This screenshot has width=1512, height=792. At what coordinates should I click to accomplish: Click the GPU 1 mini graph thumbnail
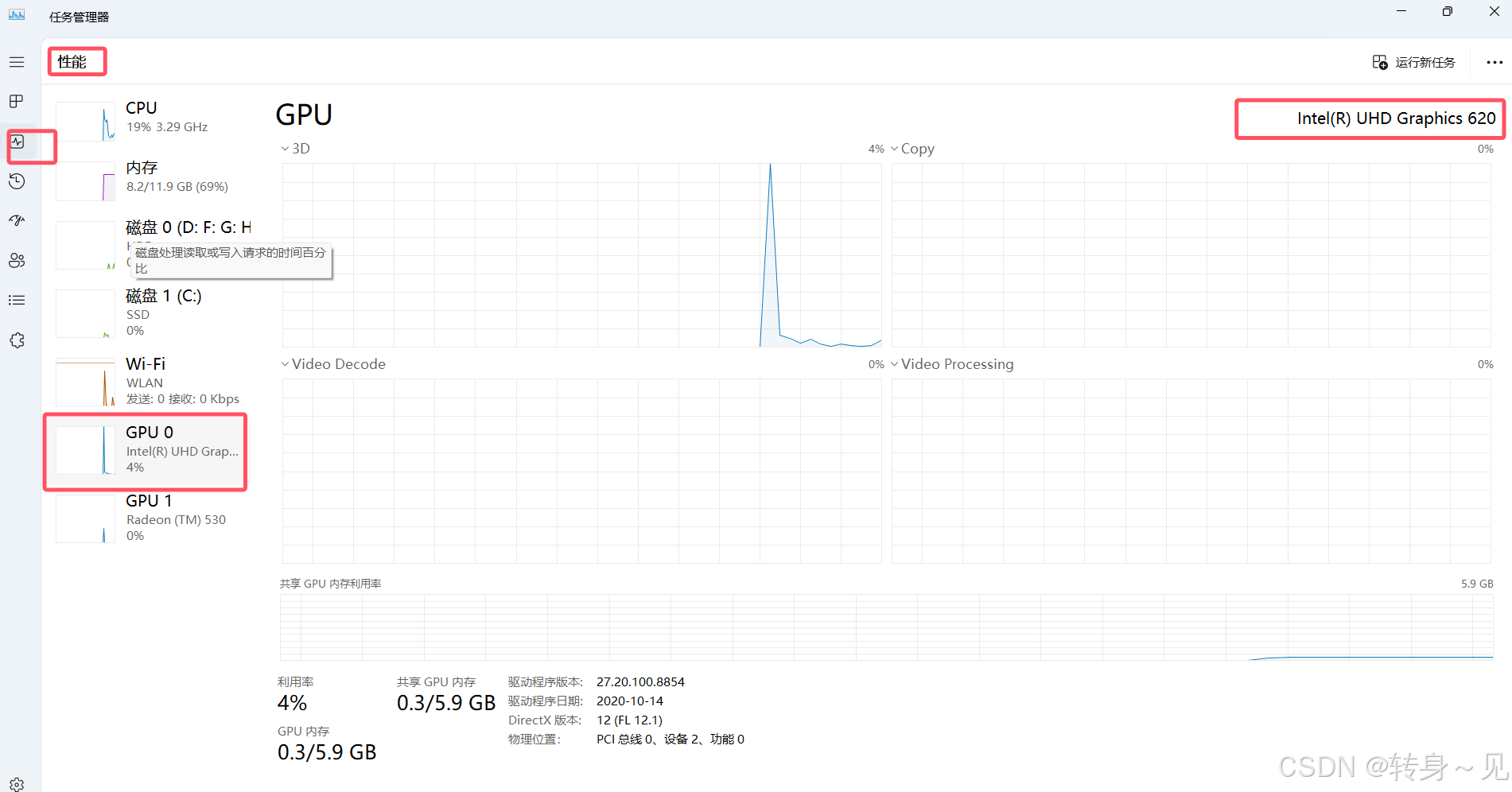coord(85,519)
